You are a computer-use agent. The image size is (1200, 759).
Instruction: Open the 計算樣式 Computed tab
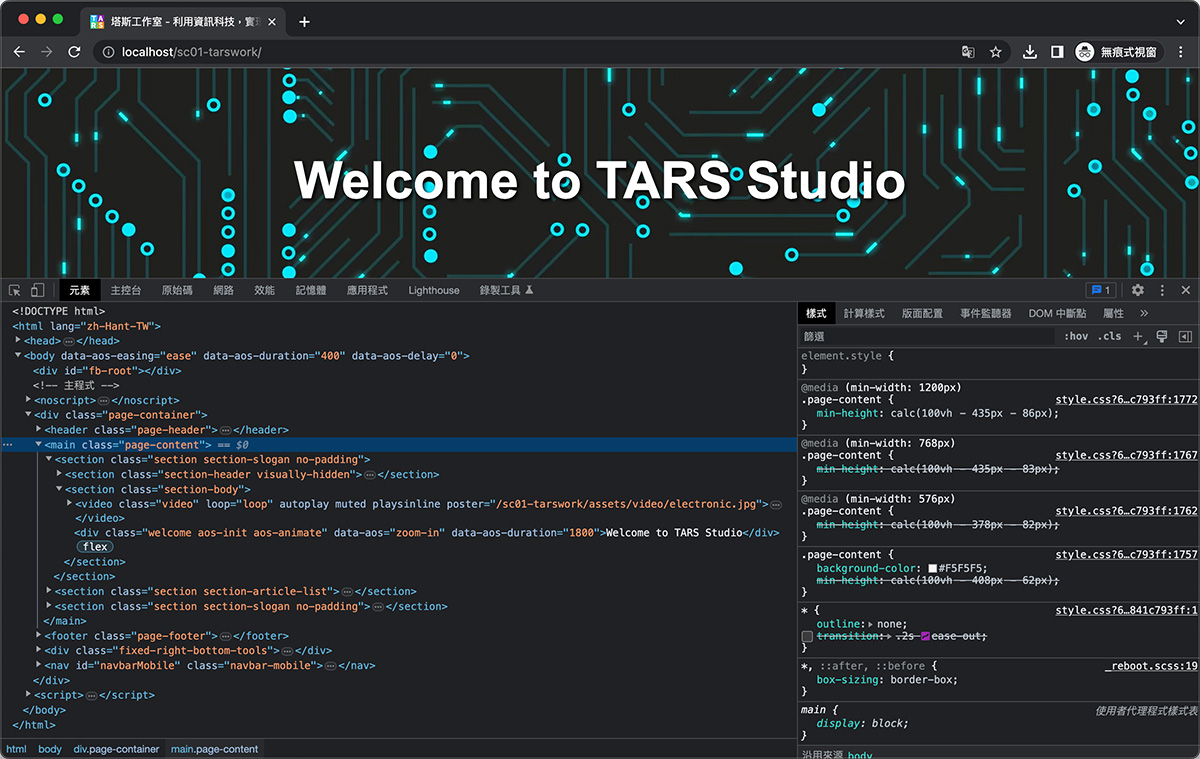pyautogui.click(x=864, y=313)
